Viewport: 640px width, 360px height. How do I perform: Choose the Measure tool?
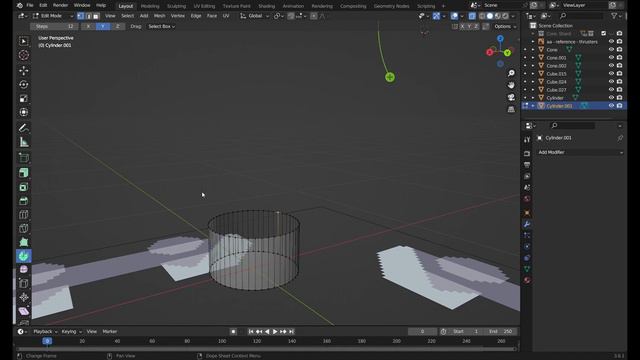click(24, 142)
